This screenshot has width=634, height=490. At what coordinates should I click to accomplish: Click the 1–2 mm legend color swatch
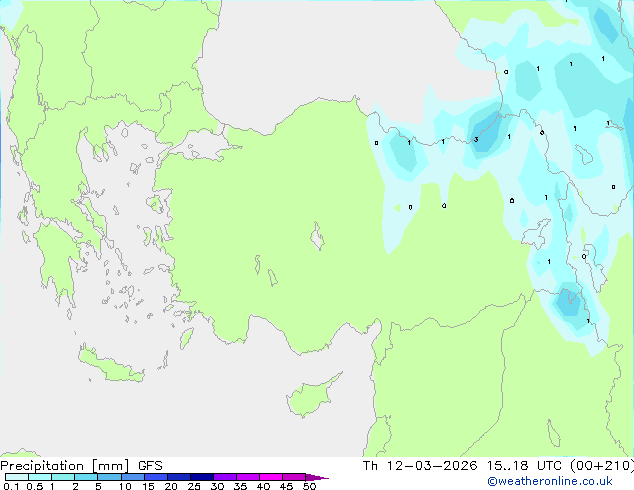point(63,477)
